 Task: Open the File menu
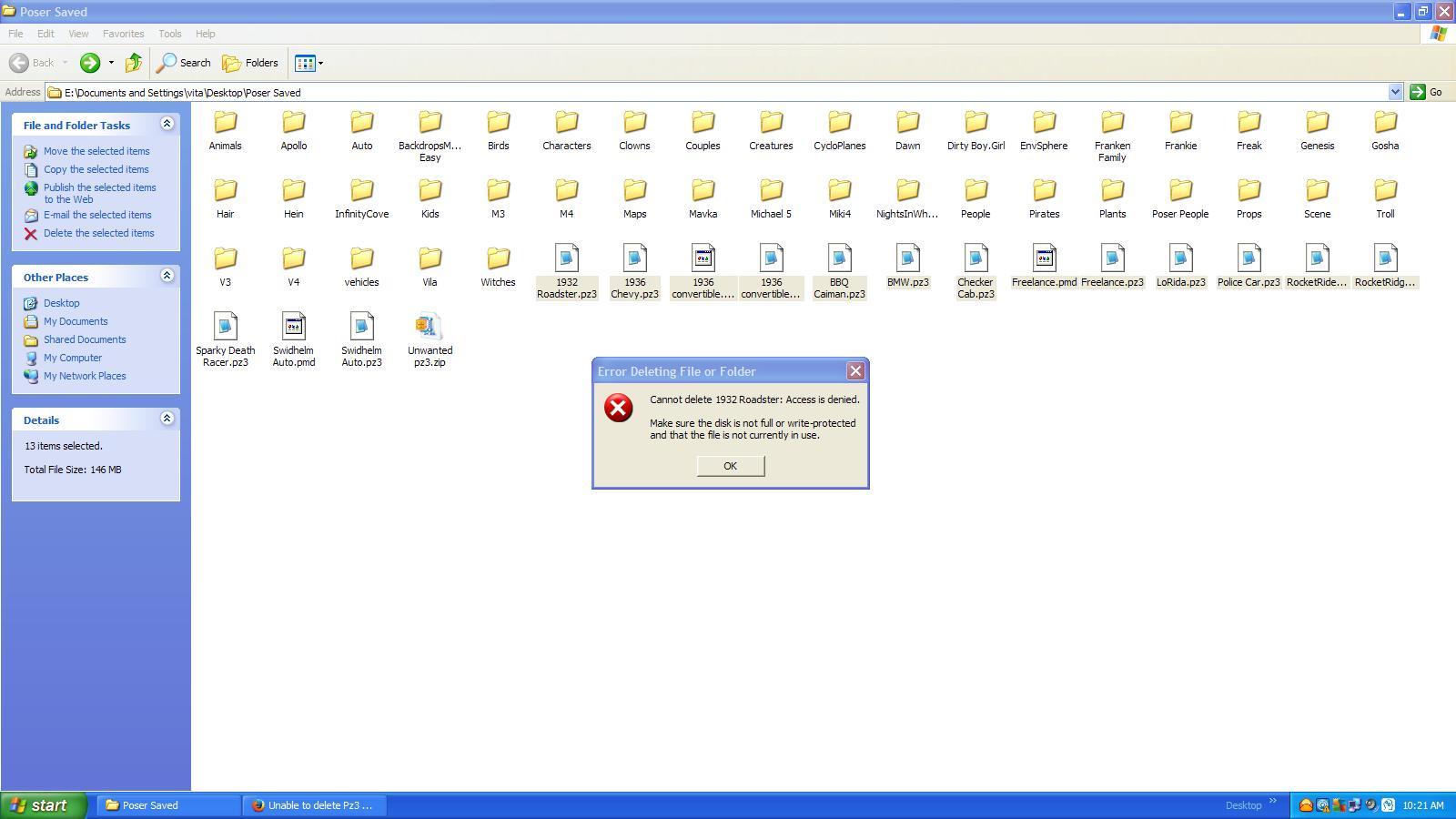[15, 34]
